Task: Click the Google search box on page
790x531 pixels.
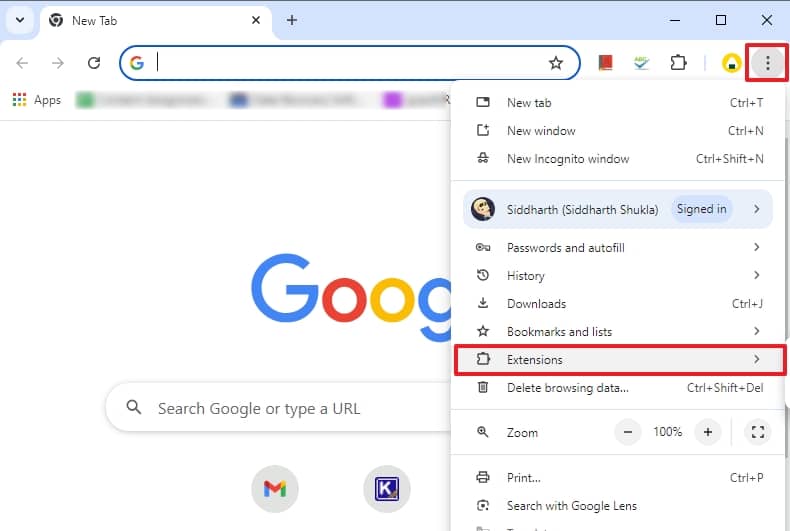Action: 278,407
